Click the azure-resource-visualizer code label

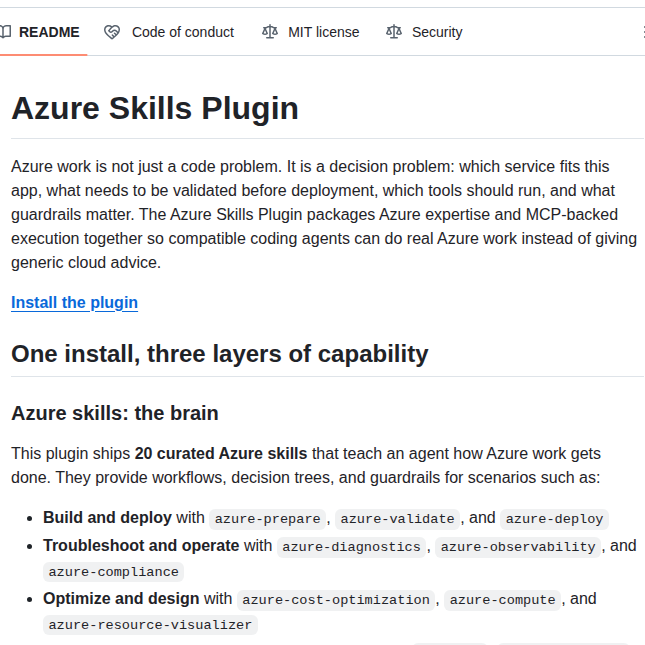coord(150,625)
